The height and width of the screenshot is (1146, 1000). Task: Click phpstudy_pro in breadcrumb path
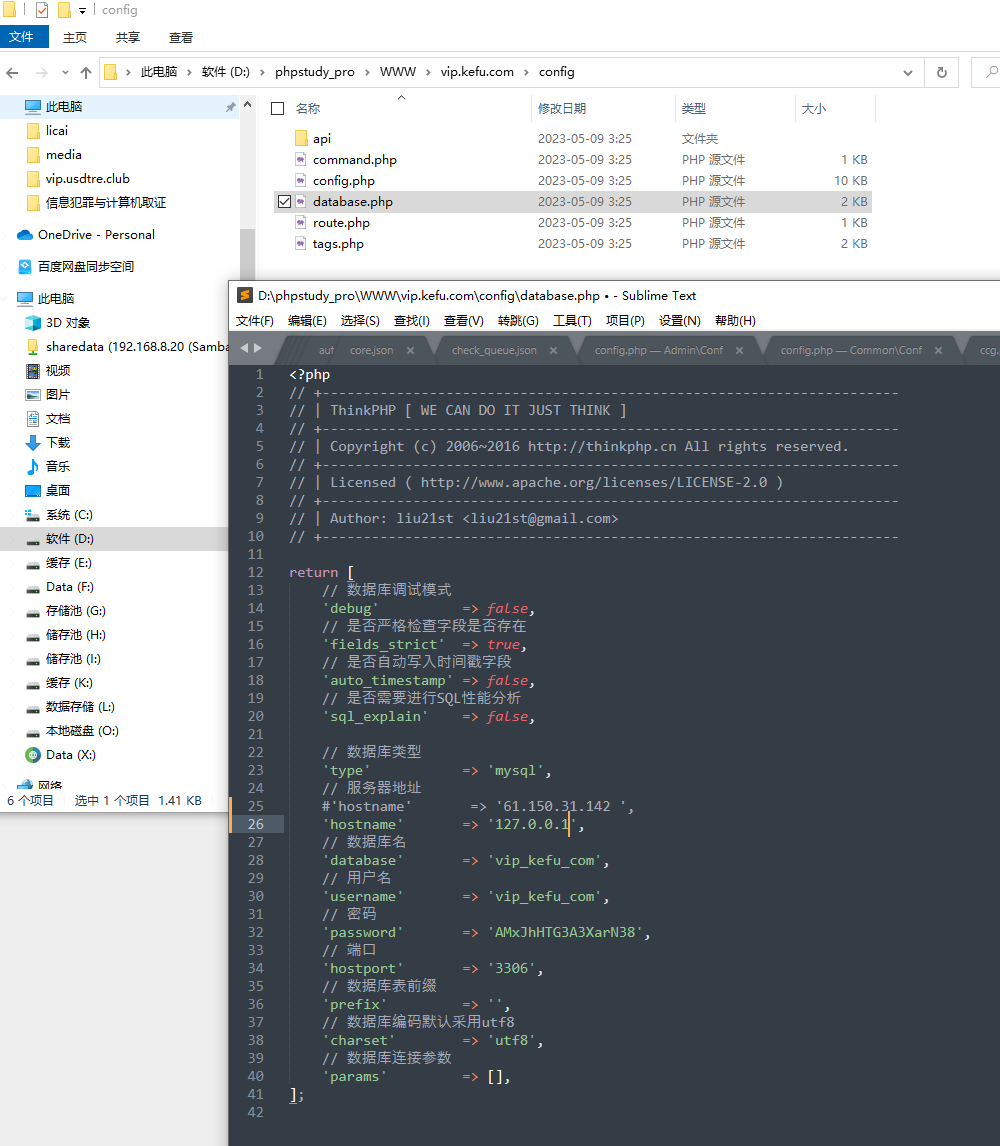(314, 72)
